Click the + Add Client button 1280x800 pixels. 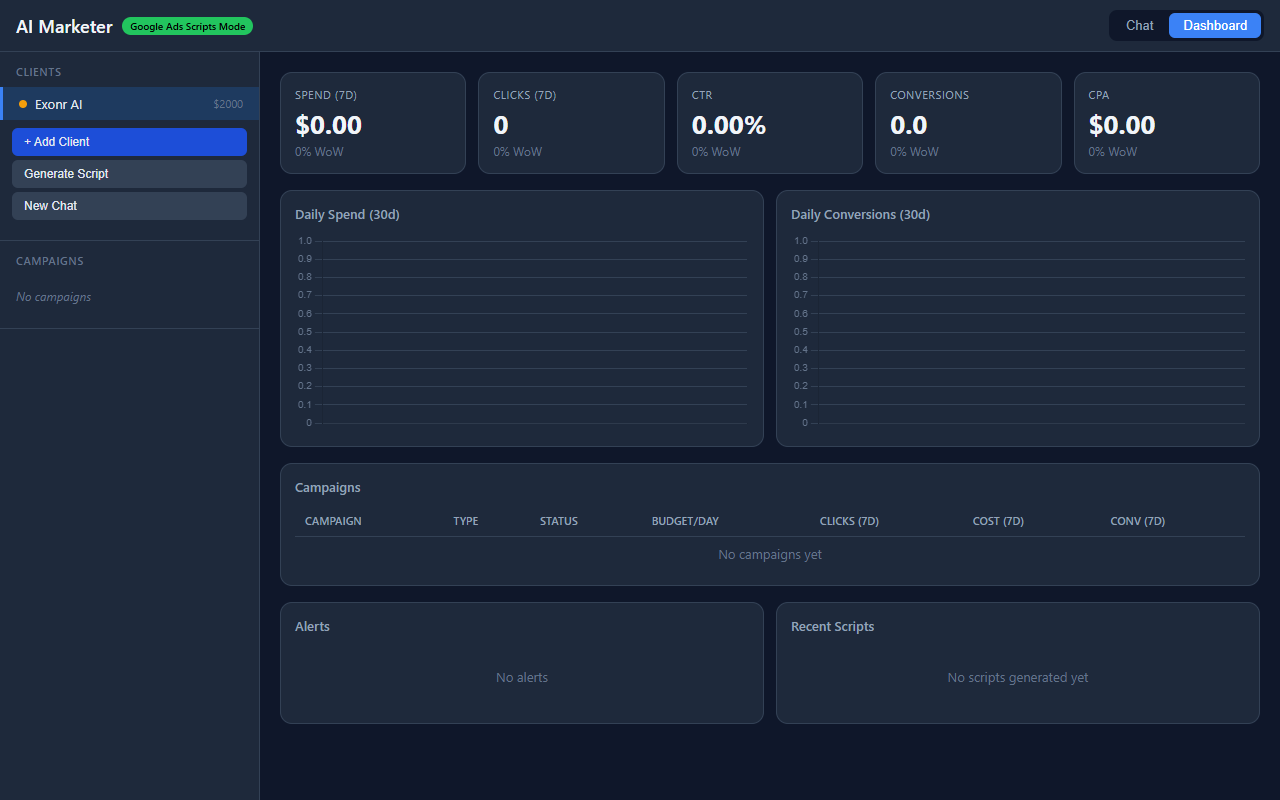[x=129, y=141]
